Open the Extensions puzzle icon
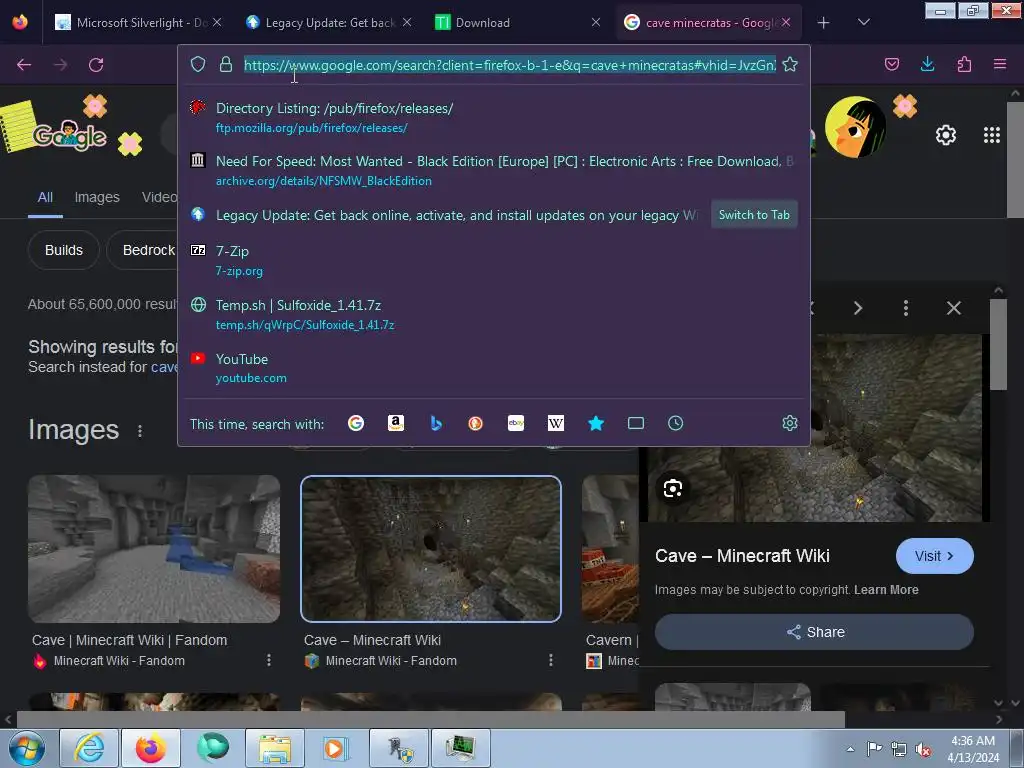 tap(964, 64)
